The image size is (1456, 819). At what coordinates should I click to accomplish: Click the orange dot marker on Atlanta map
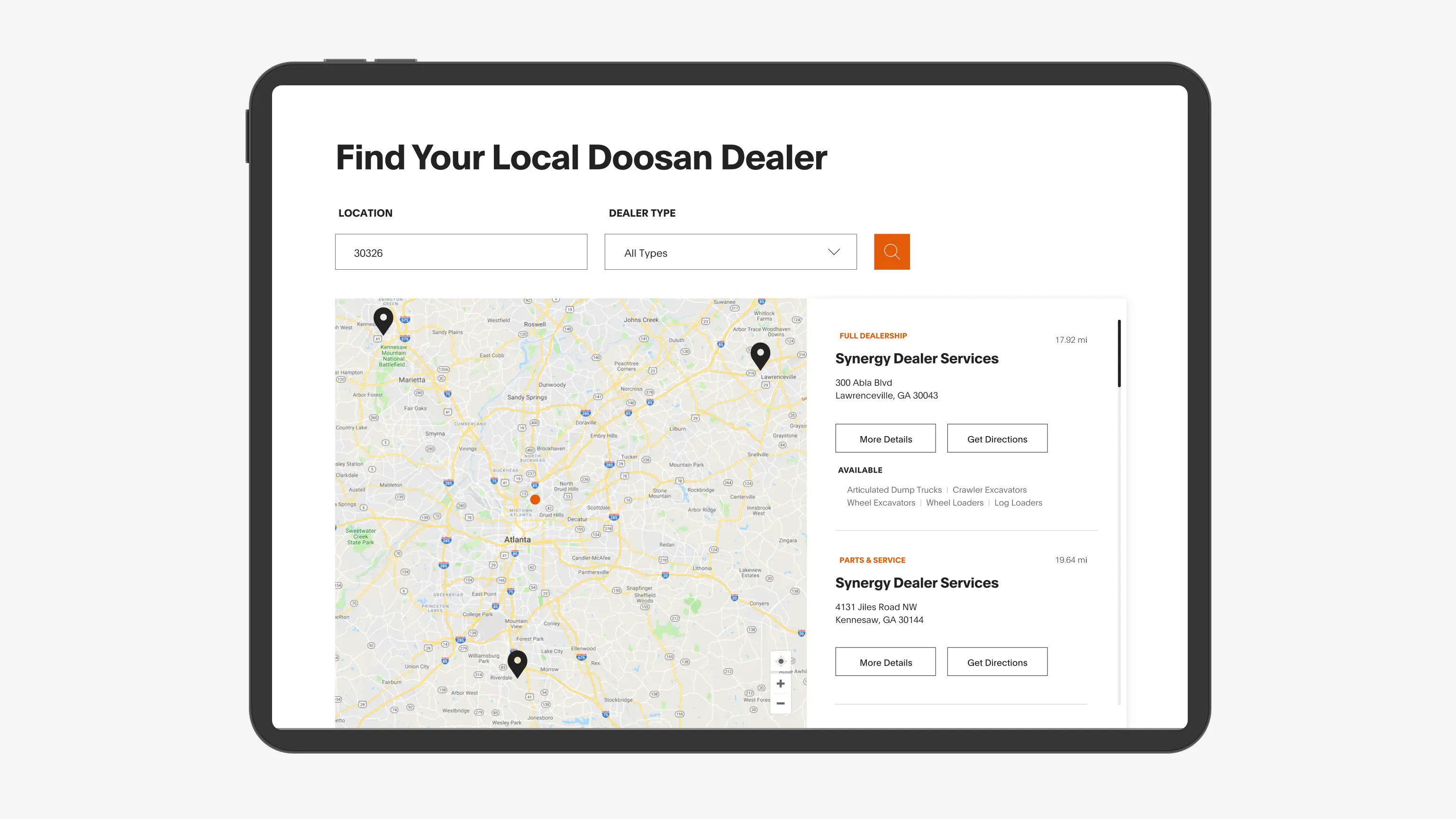point(534,498)
